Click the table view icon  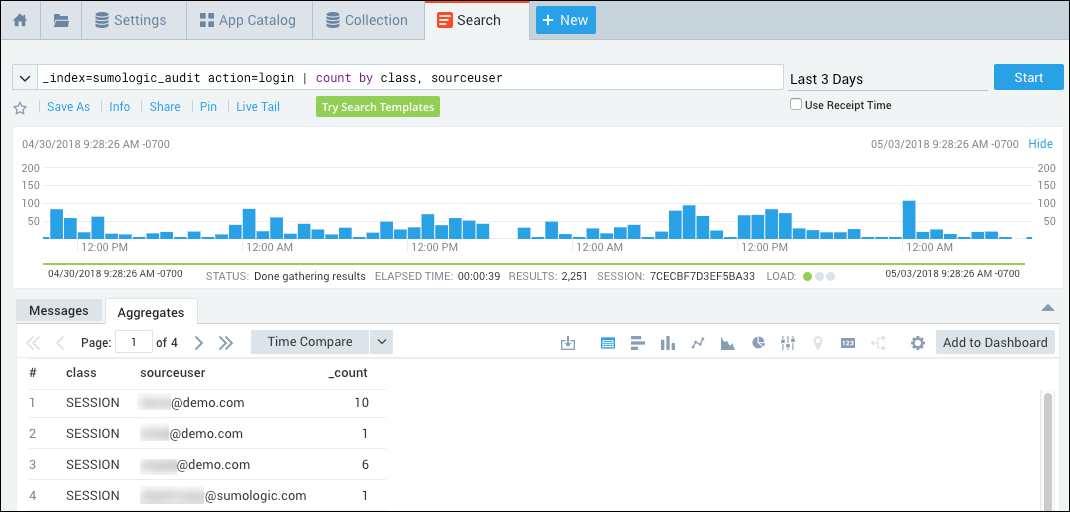coord(608,343)
